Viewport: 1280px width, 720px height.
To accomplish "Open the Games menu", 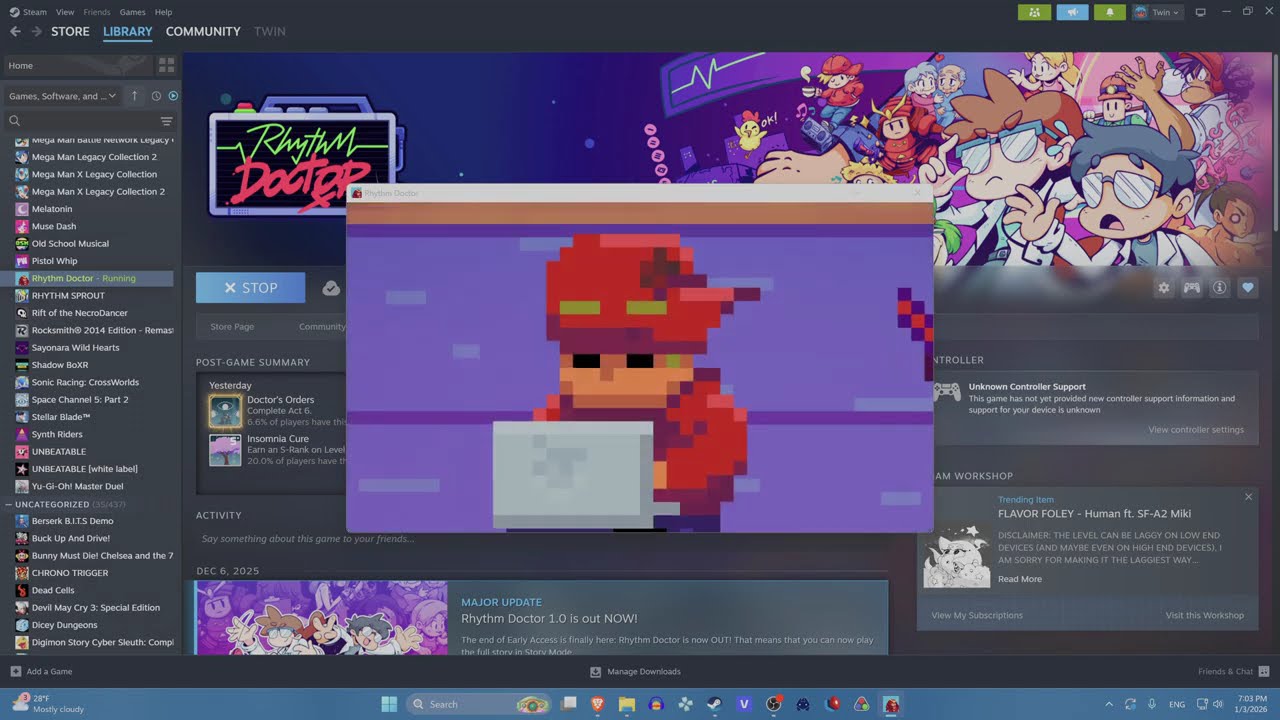I will point(132,12).
